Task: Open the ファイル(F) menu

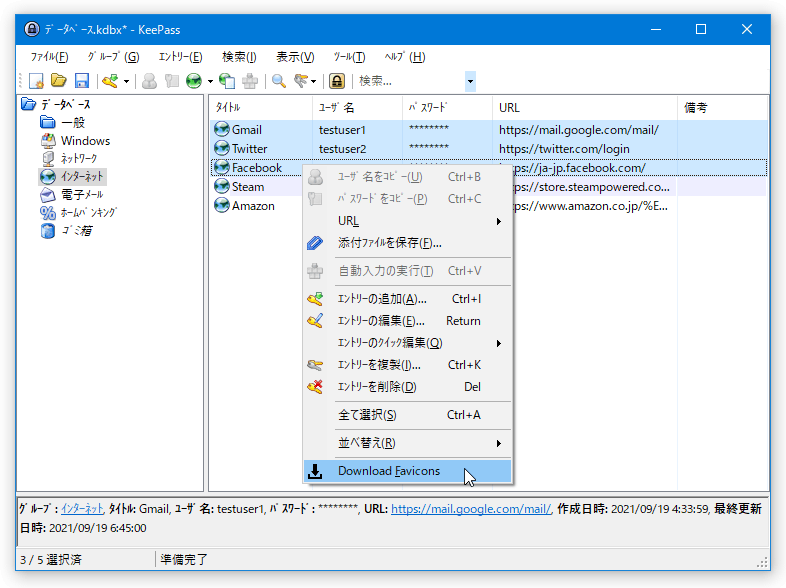Action: tap(49, 57)
